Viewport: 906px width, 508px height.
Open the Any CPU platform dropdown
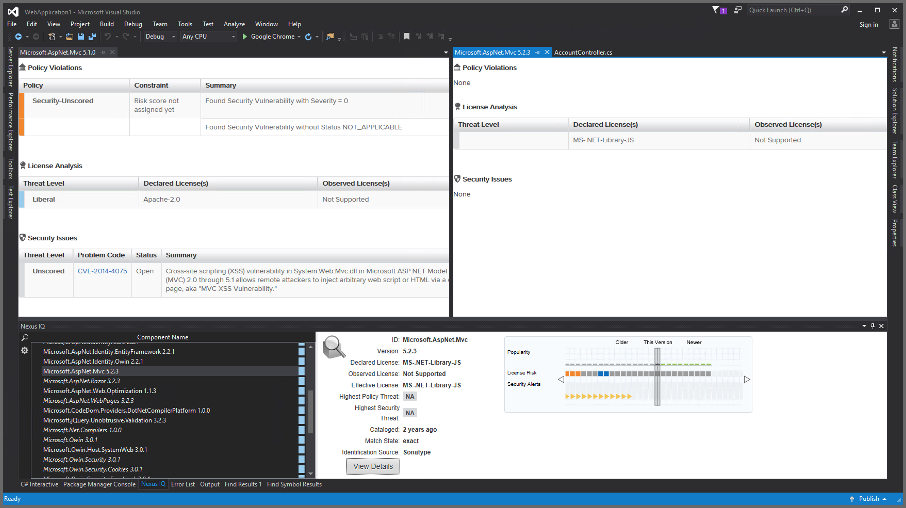coord(208,36)
